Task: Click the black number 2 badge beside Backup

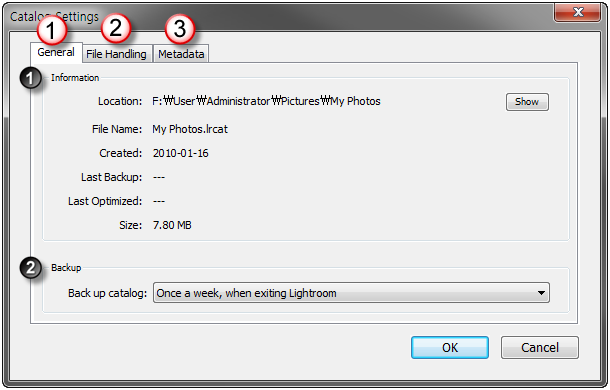Action: tap(30, 268)
